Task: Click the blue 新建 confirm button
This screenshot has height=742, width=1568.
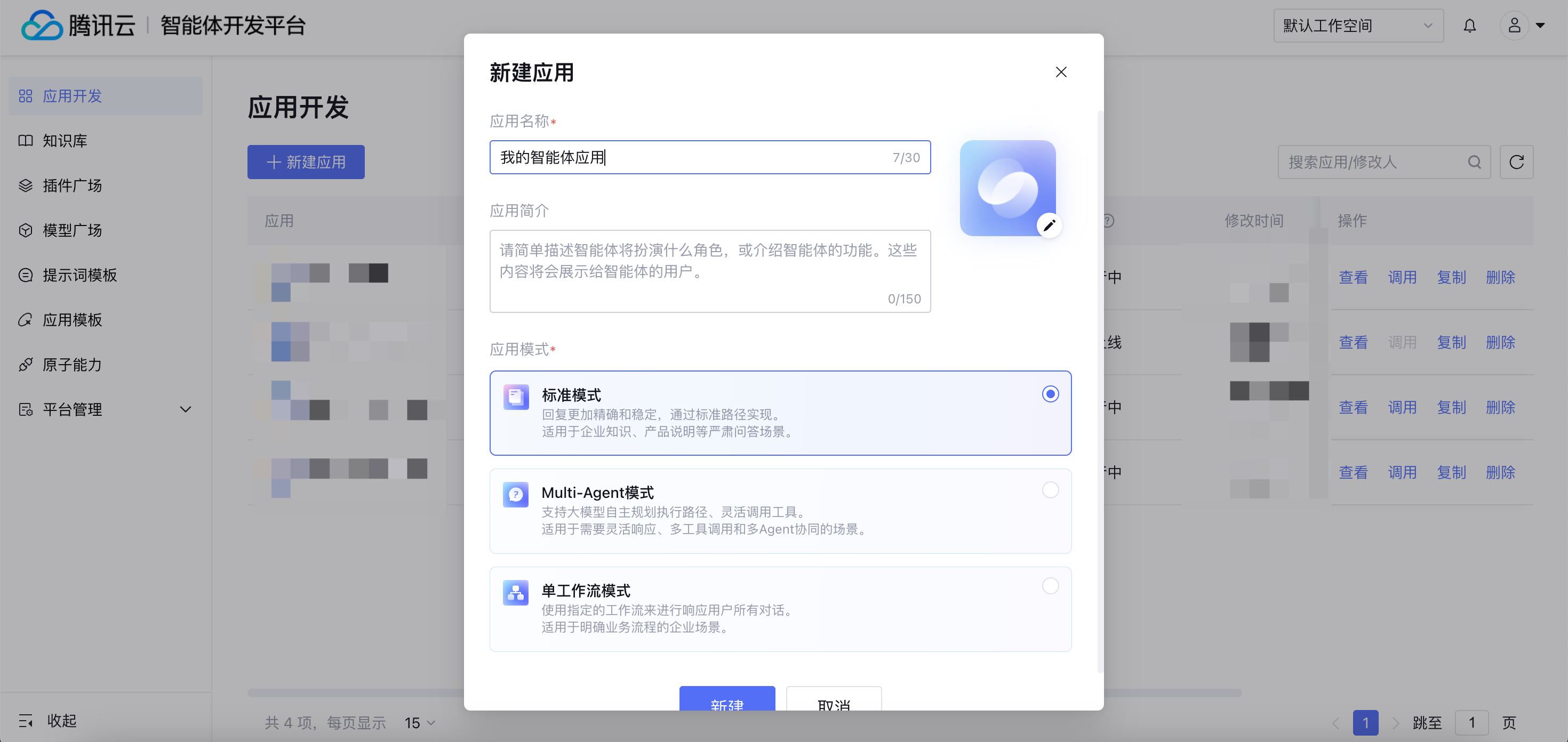Action: tap(726, 699)
